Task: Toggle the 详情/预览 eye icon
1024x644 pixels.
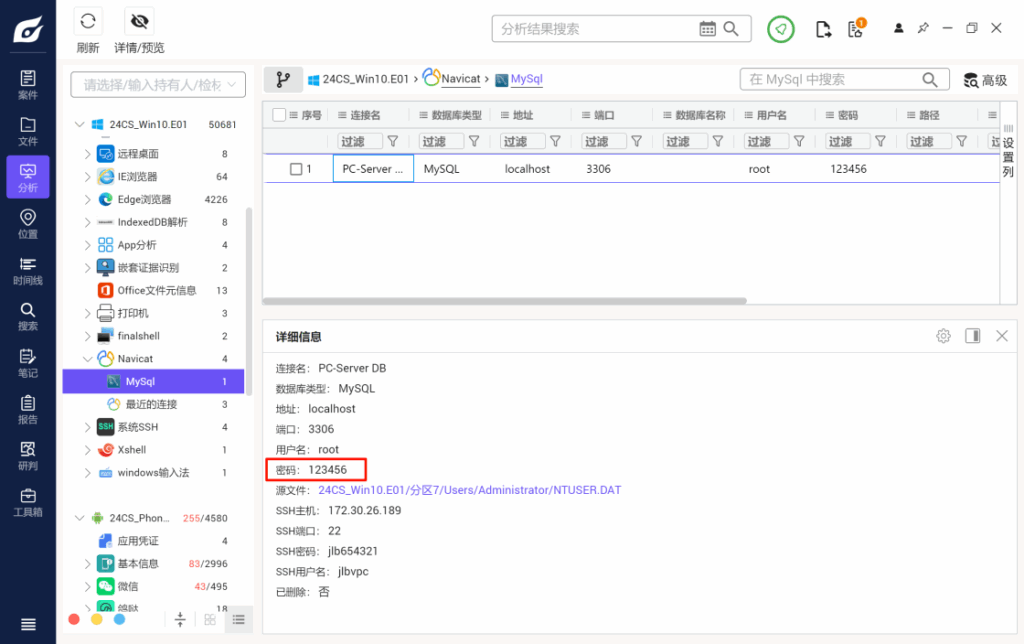Action: point(139,21)
